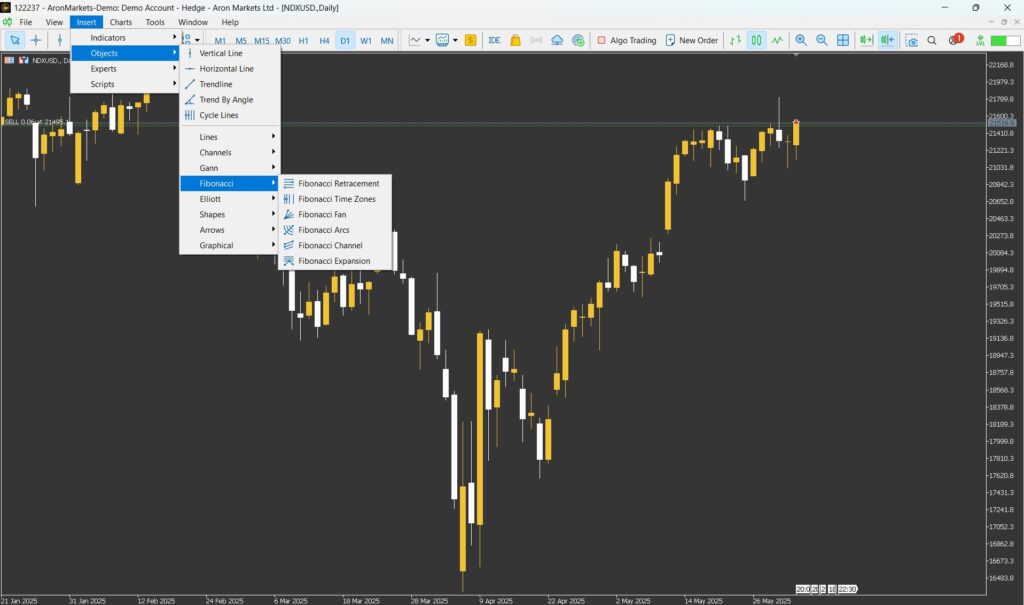
Task: Switch chart to bar chart style
Action: pos(735,40)
